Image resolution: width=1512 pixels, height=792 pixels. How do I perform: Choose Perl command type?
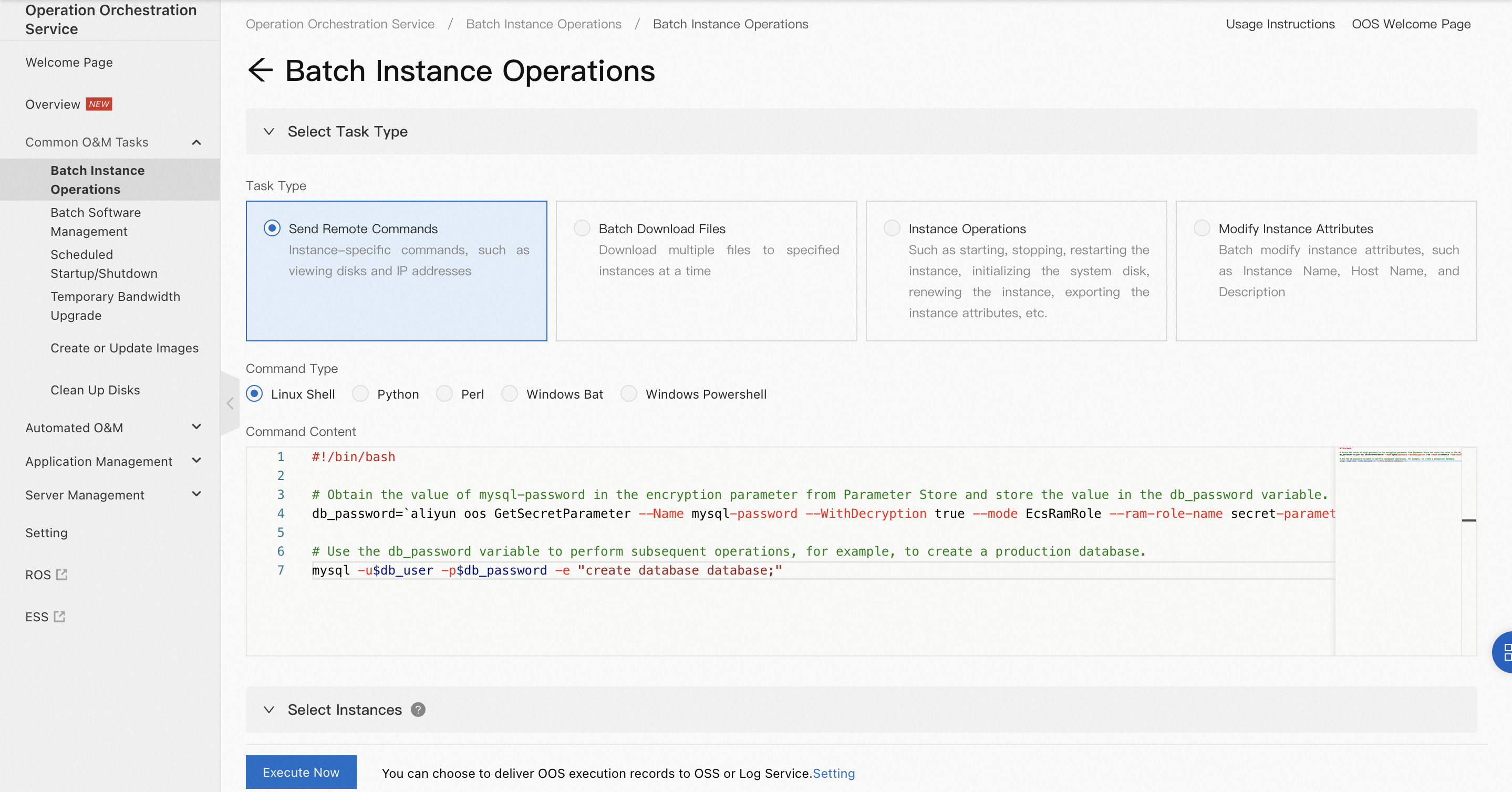(444, 394)
